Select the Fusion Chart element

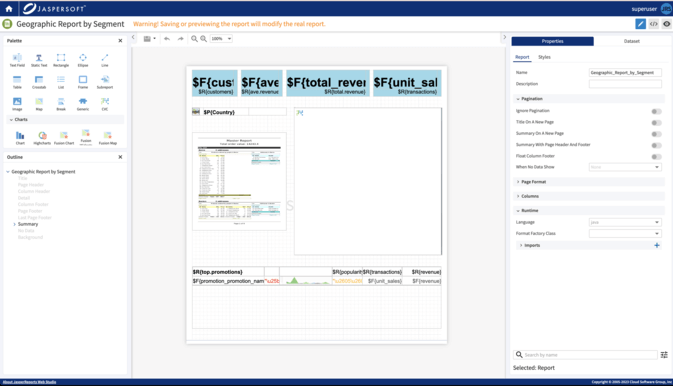click(64, 138)
